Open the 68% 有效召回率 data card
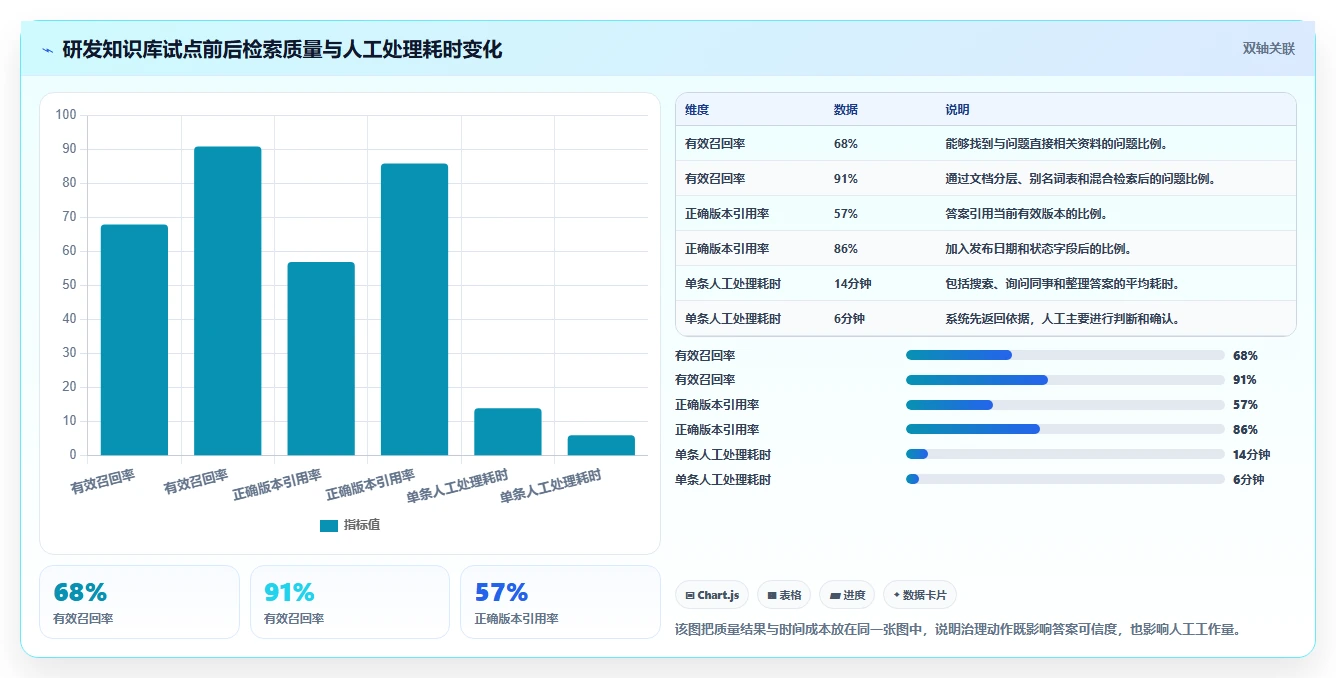 click(x=139, y=602)
